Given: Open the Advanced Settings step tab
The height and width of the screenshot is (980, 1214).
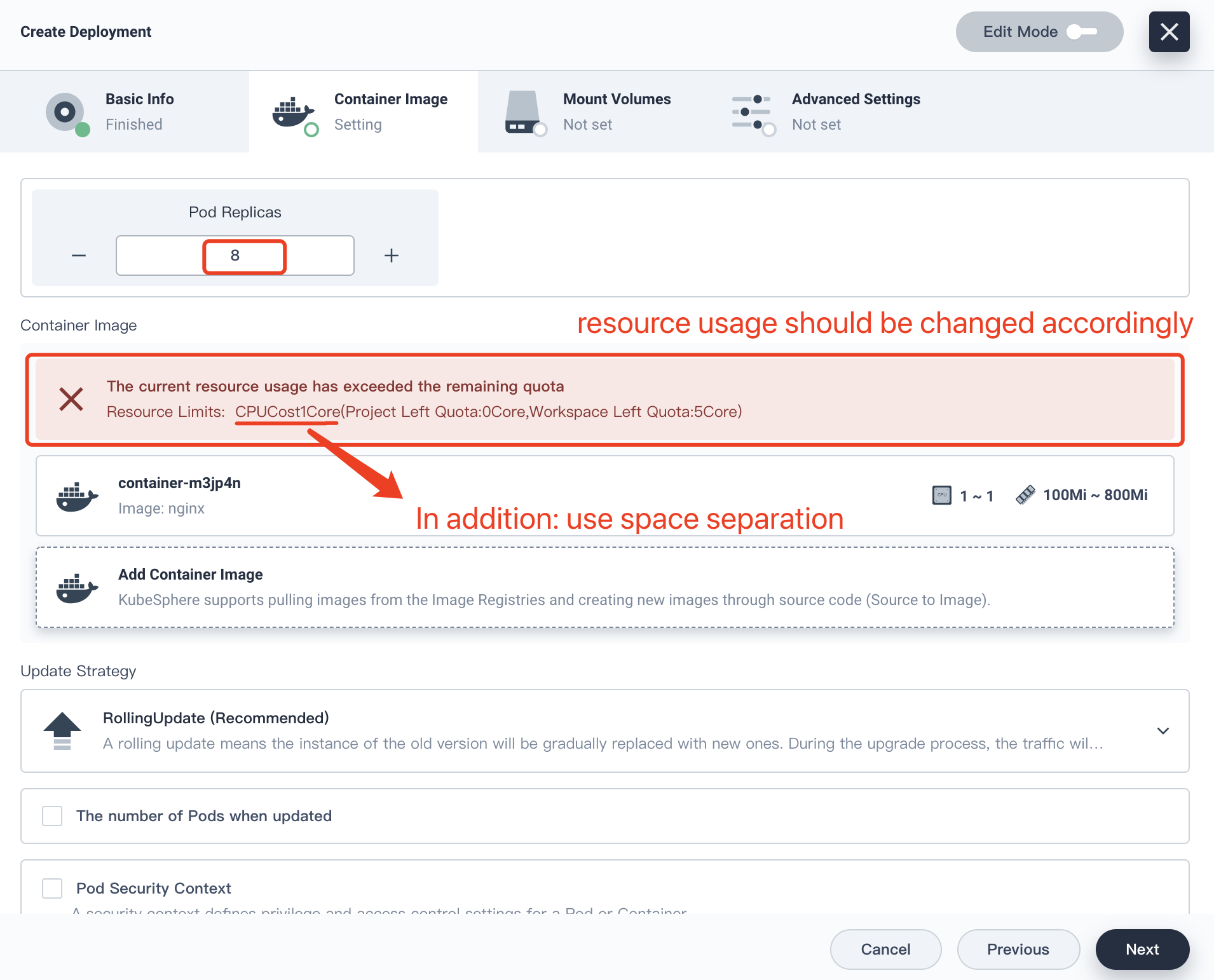Looking at the screenshot, I should tap(826, 112).
